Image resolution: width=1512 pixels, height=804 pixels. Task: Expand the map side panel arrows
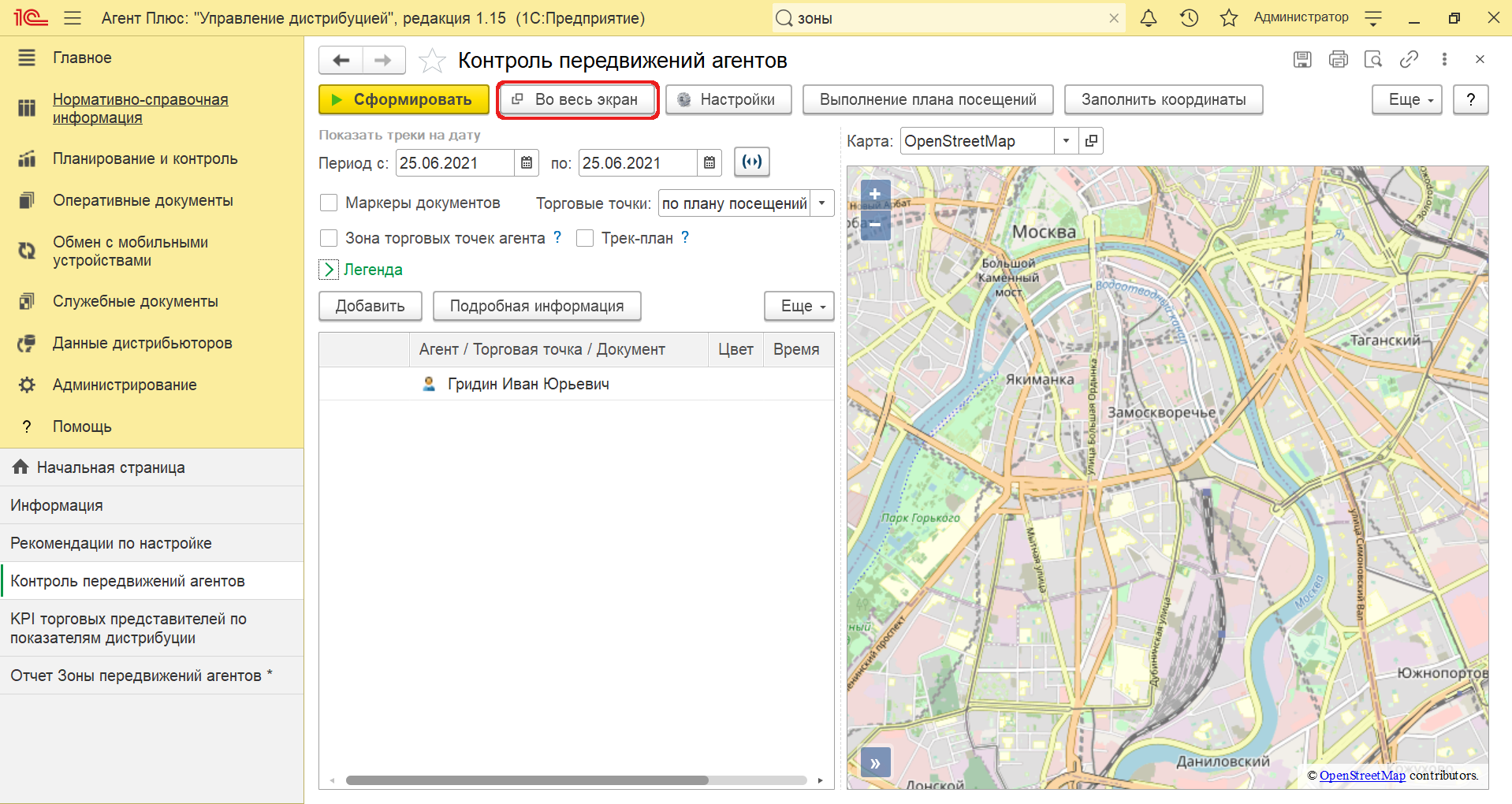[875, 763]
